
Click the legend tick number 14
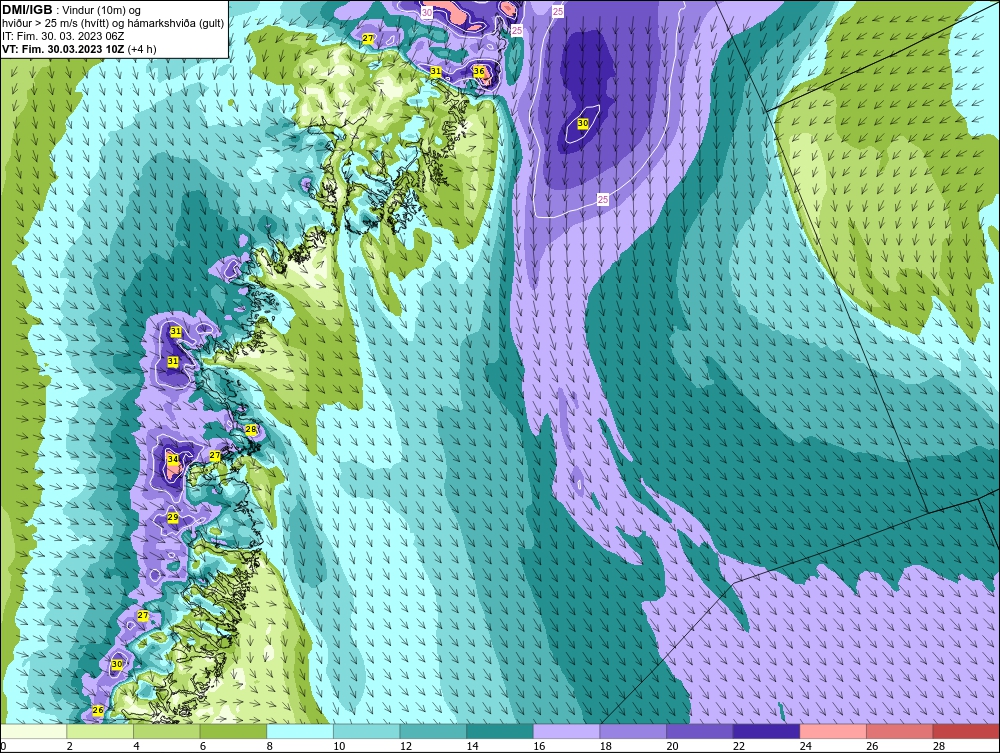click(473, 746)
